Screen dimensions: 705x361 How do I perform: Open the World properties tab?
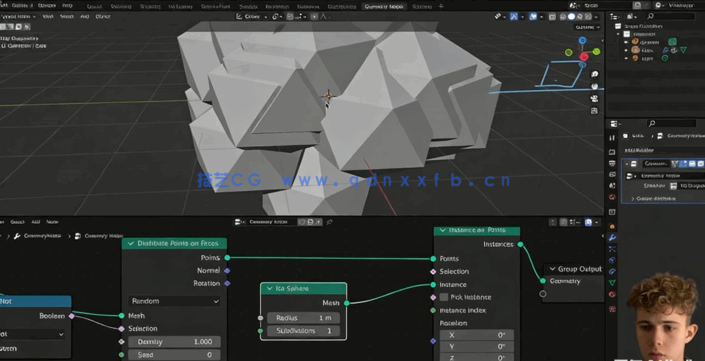(x=612, y=197)
